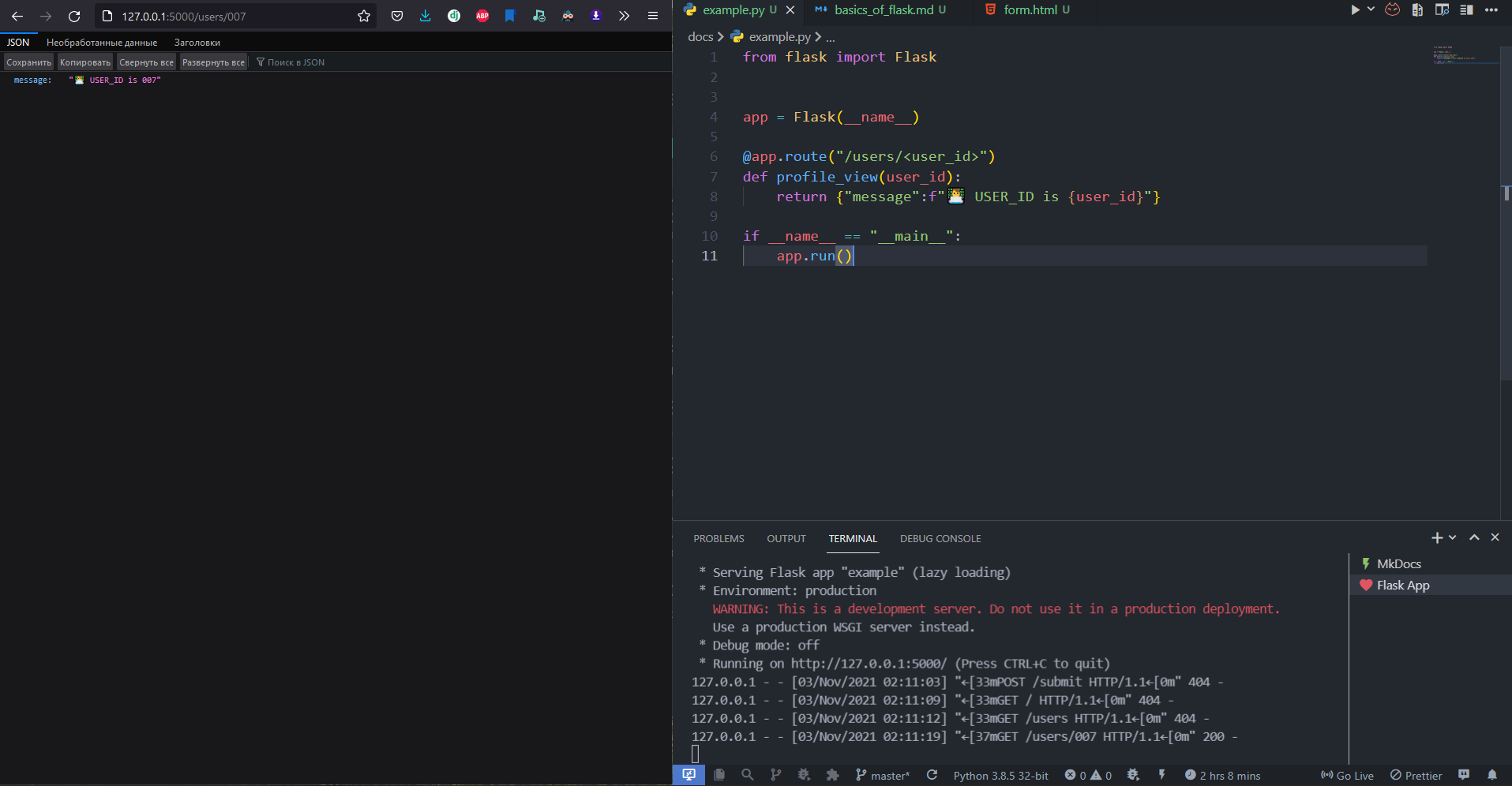
Task: Open editor More Actions ellipsis
Action: point(1491,10)
